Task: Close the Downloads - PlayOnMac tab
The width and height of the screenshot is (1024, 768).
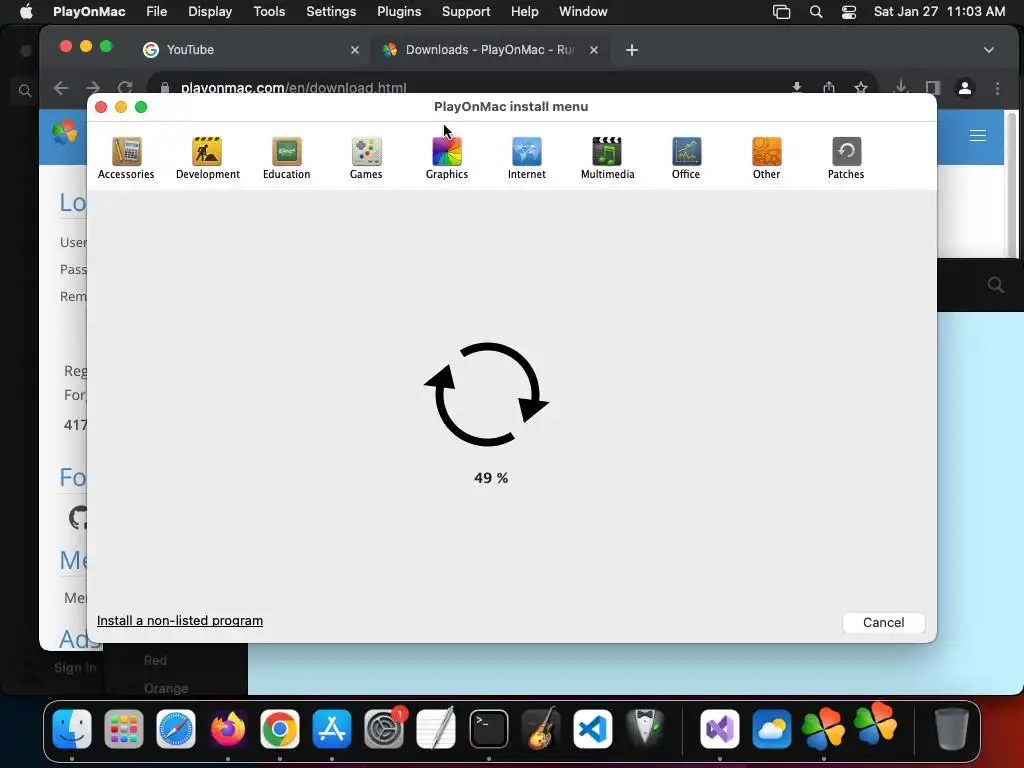Action: 594,50
